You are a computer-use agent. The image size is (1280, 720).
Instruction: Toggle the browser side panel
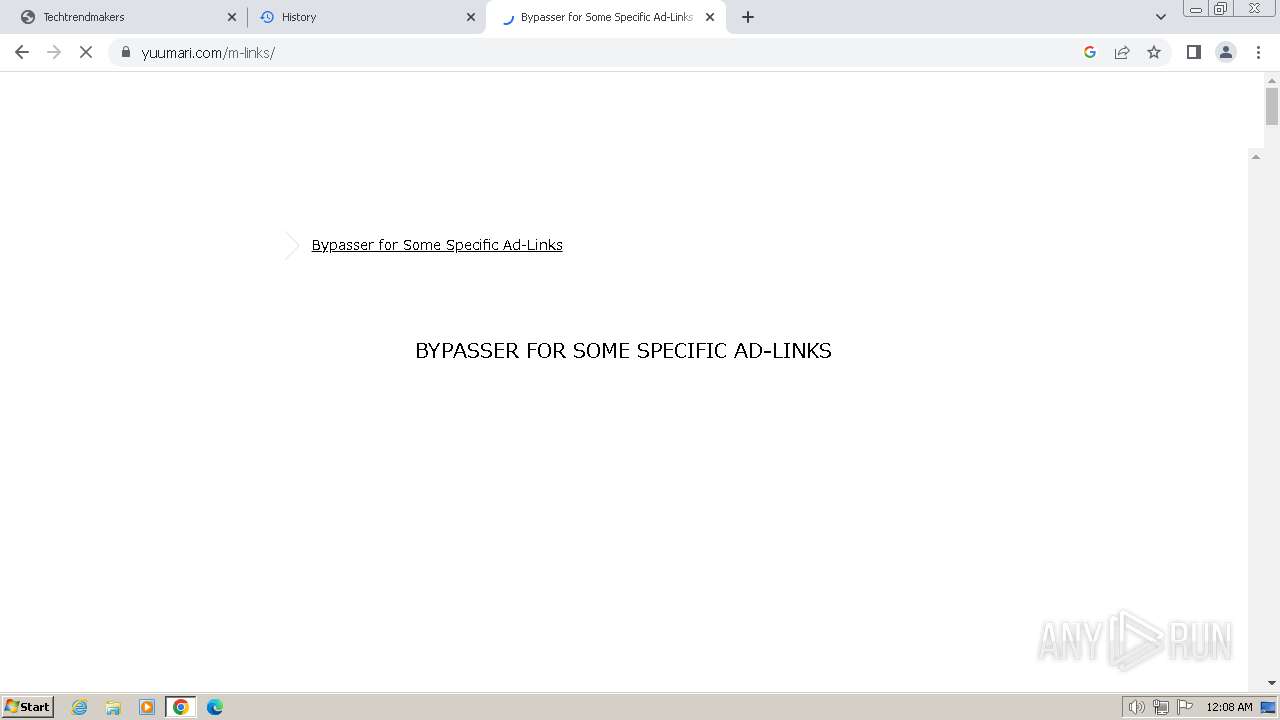click(1193, 52)
